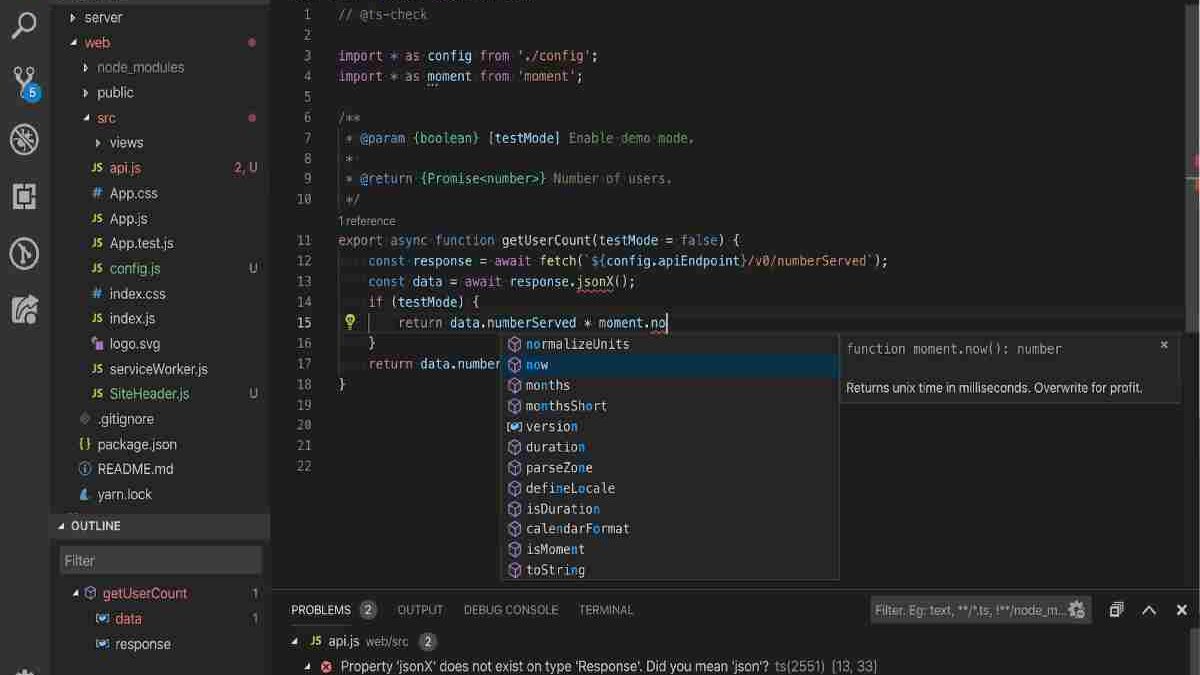Switch to the Terminal tab
The height and width of the screenshot is (675, 1200).
pos(606,610)
